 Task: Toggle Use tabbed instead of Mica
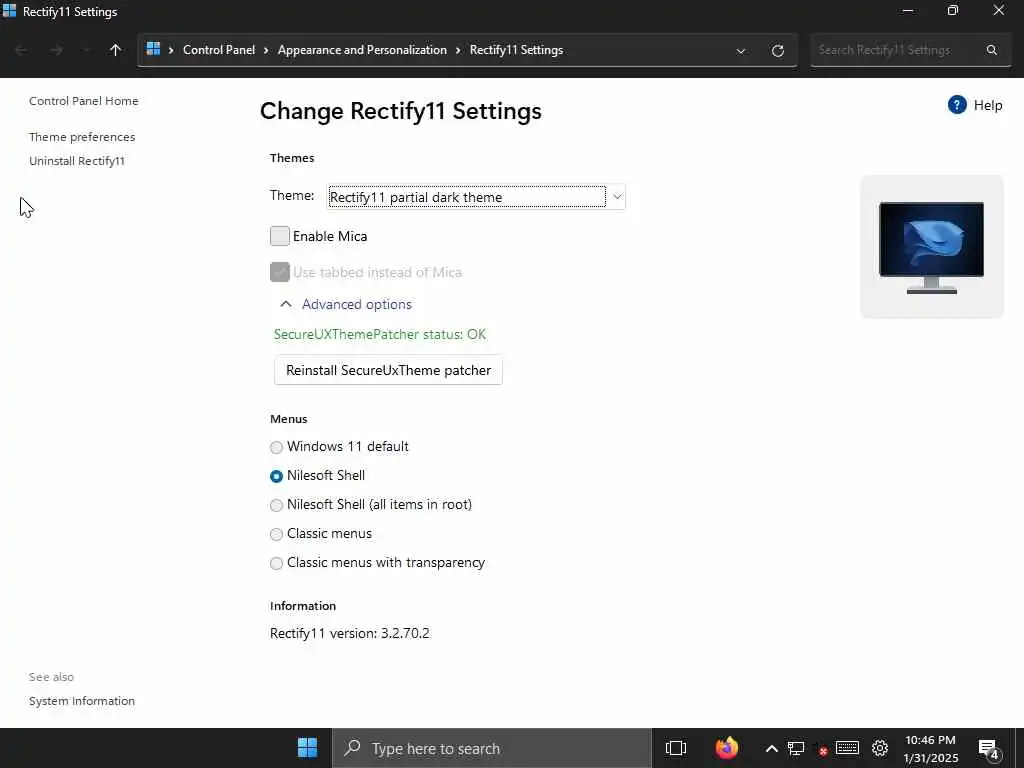point(280,272)
